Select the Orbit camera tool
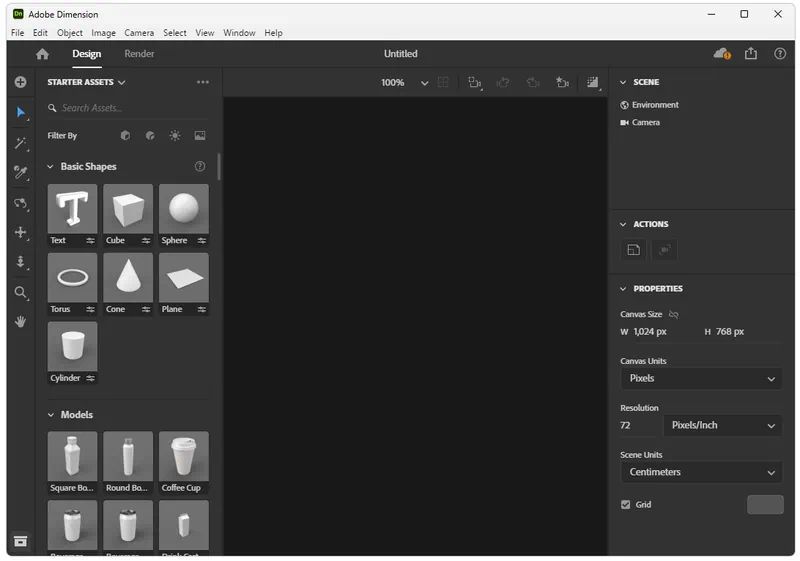 point(20,203)
